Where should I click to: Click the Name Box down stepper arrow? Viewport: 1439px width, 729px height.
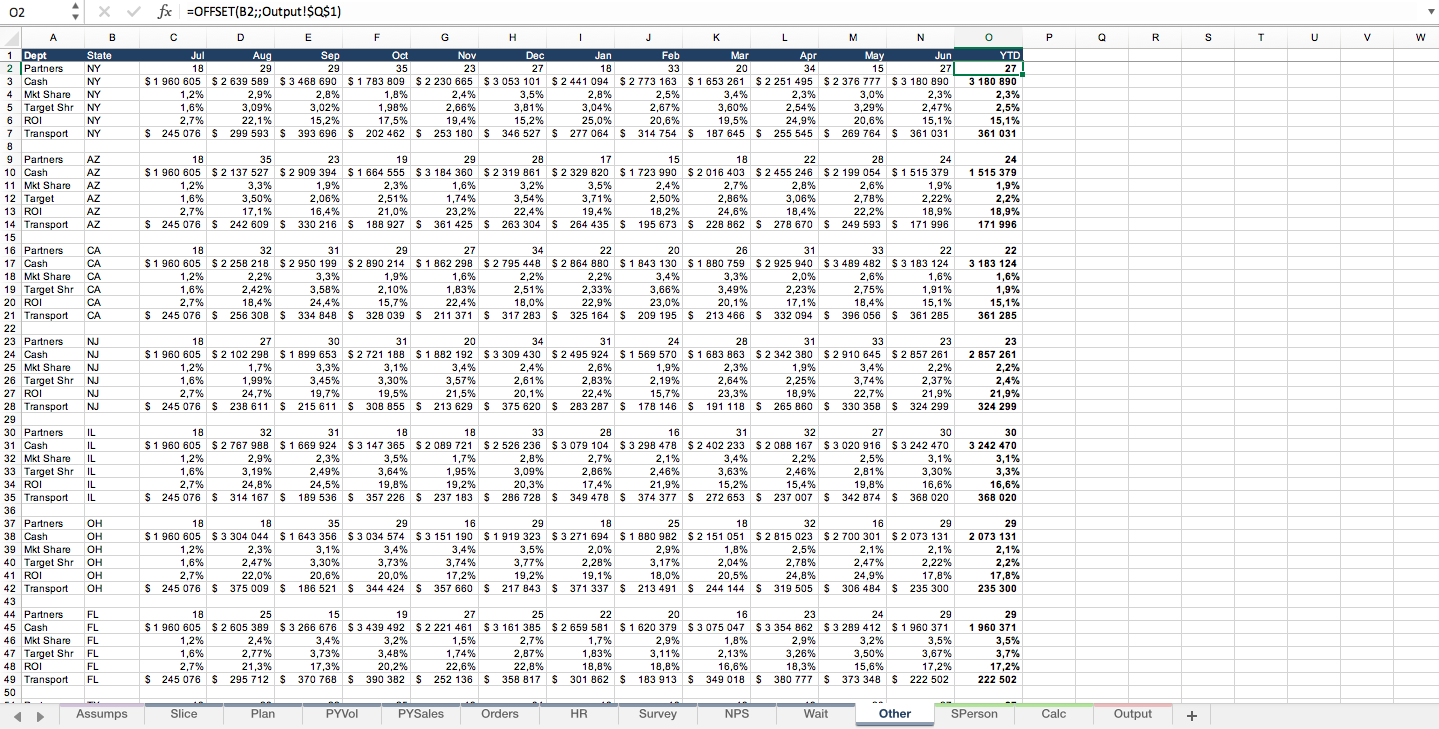click(x=74, y=17)
